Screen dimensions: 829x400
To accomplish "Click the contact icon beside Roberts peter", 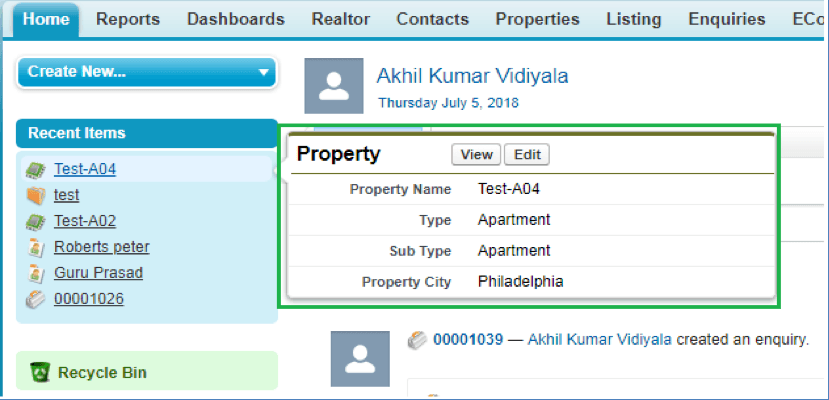I will 35,247.
